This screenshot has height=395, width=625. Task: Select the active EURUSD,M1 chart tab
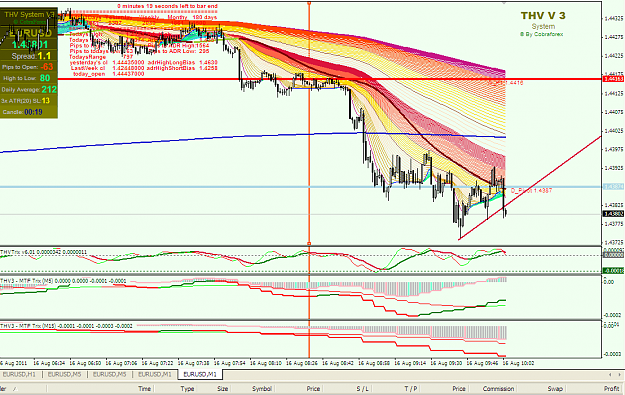click(200, 375)
